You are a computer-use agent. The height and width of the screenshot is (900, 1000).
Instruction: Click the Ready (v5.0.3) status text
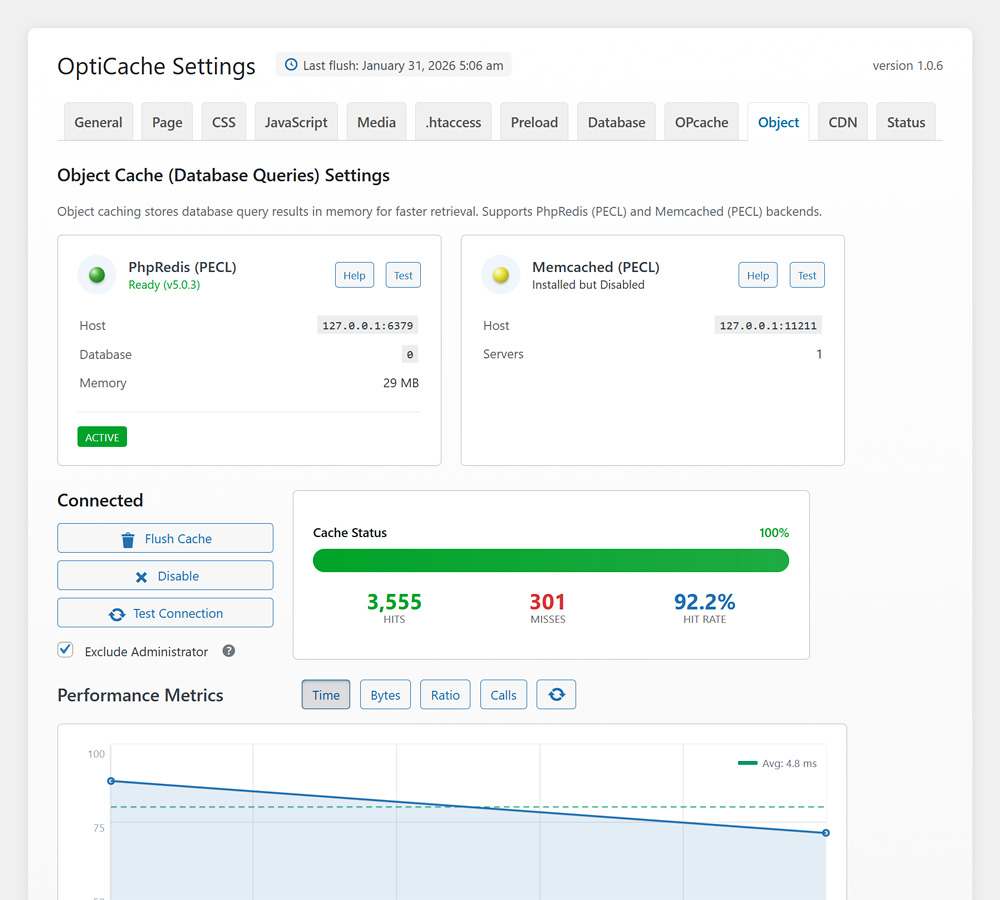pyautogui.click(x=165, y=285)
